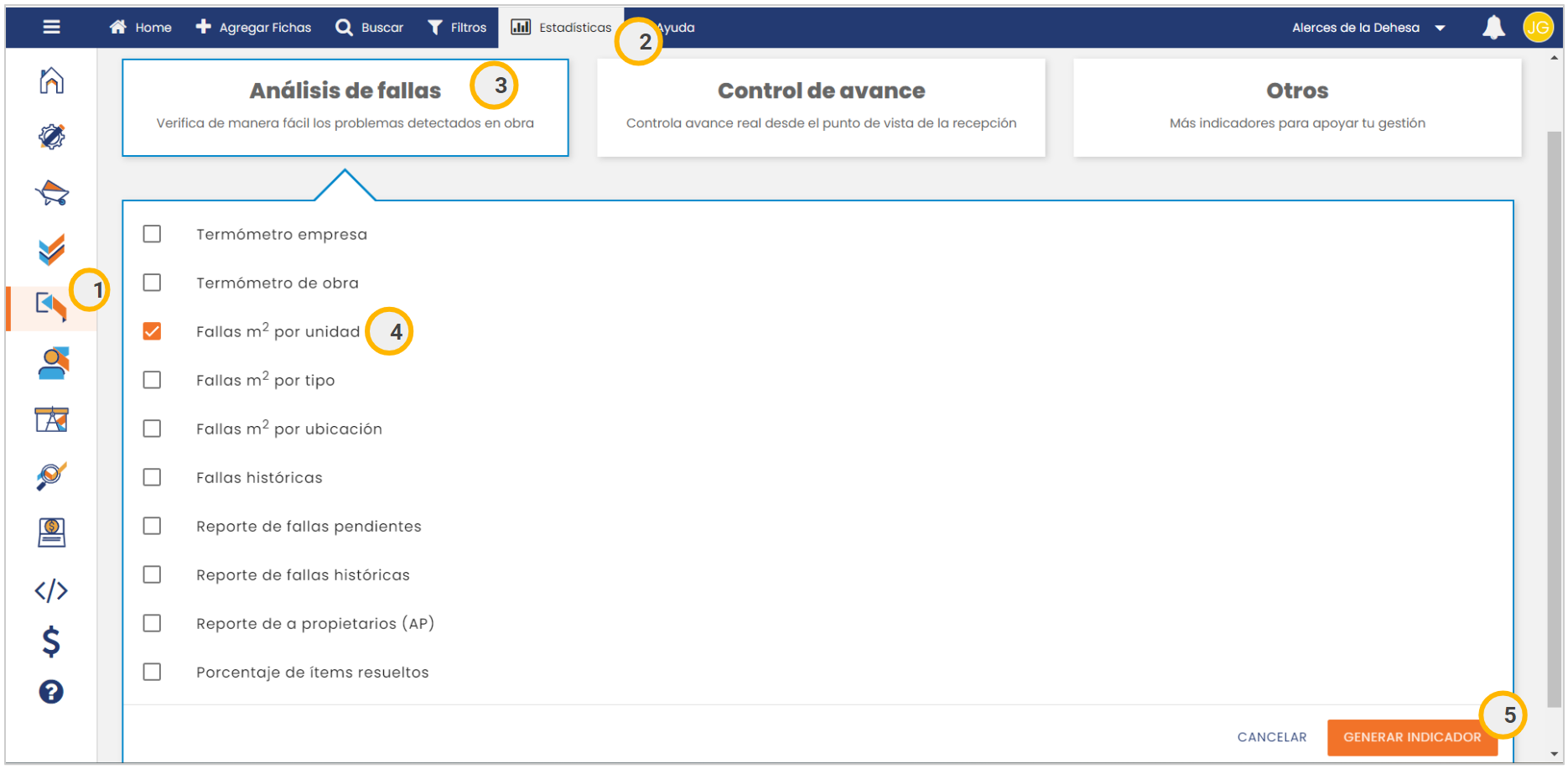The height and width of the screenshot is (769, 1568).
Task: Switch to the Control de avance tab
Action: [x=821, y=107]
